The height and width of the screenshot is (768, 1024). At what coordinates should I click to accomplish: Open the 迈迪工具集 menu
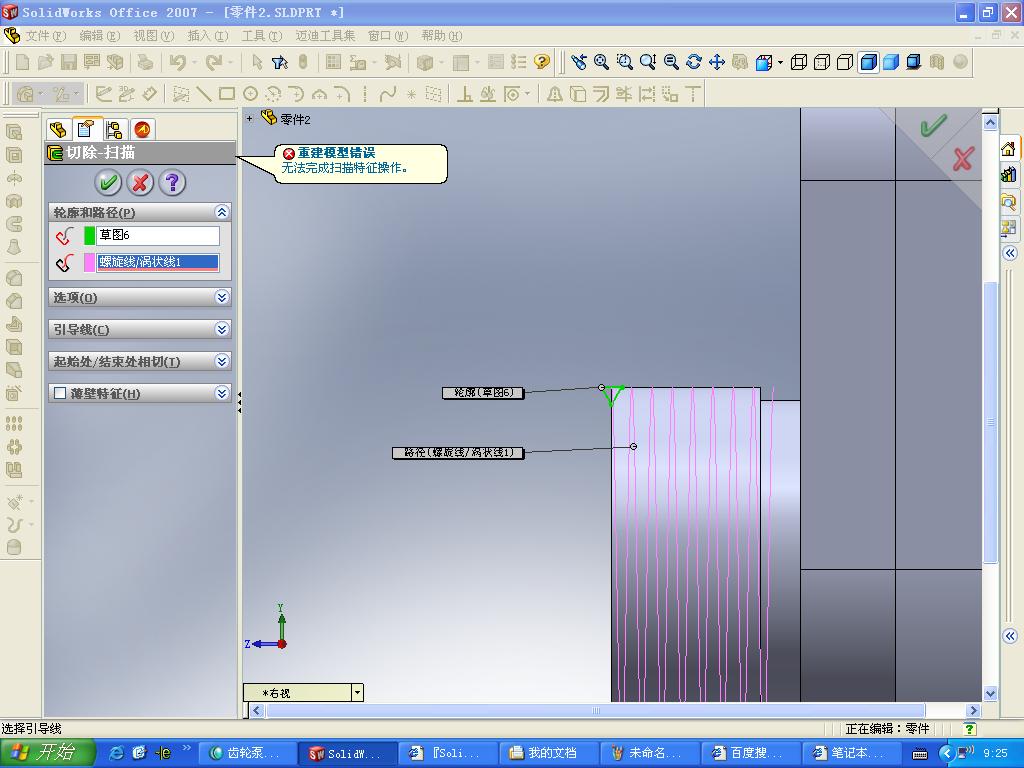[x=325, y=35]
